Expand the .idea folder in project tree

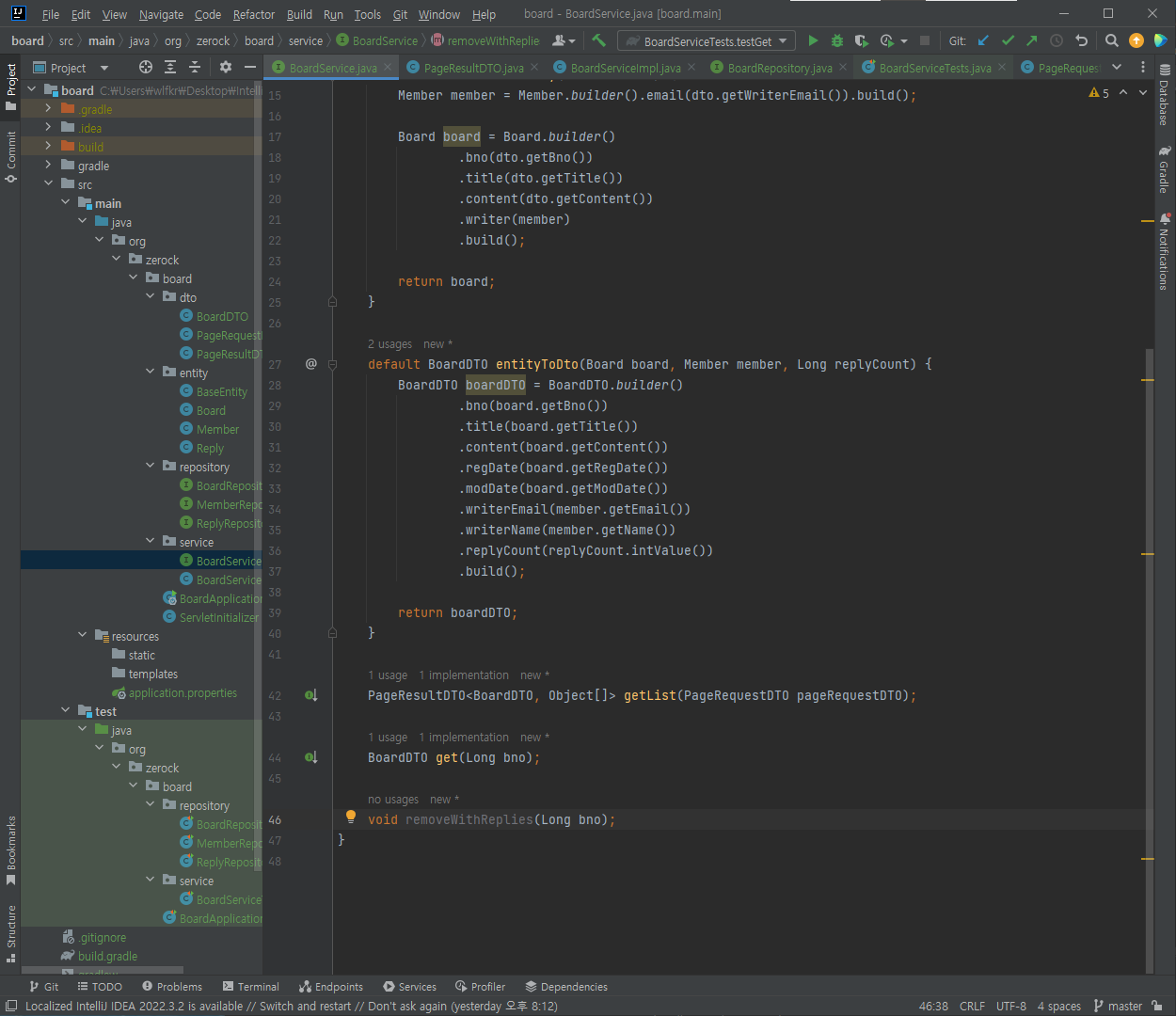pos(49,128)
